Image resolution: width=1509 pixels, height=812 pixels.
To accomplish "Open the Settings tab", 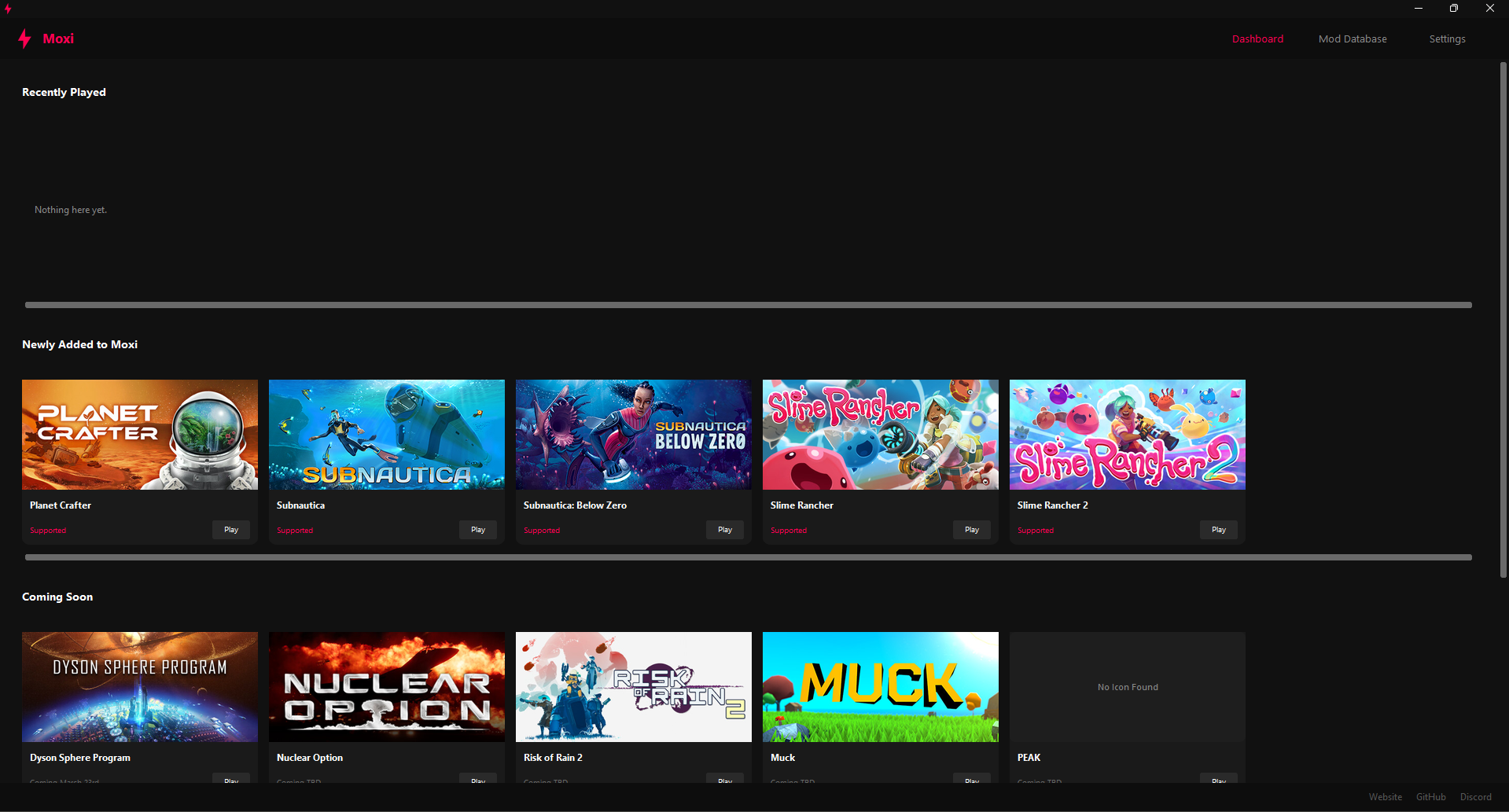I will click(1447, 39).
